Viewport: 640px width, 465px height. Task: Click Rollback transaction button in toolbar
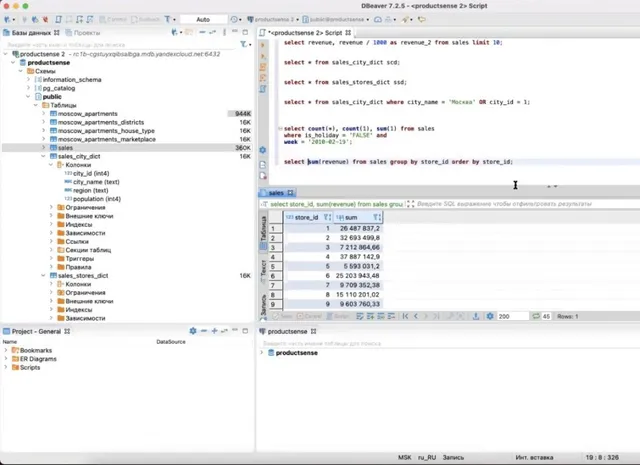point(145,19)
